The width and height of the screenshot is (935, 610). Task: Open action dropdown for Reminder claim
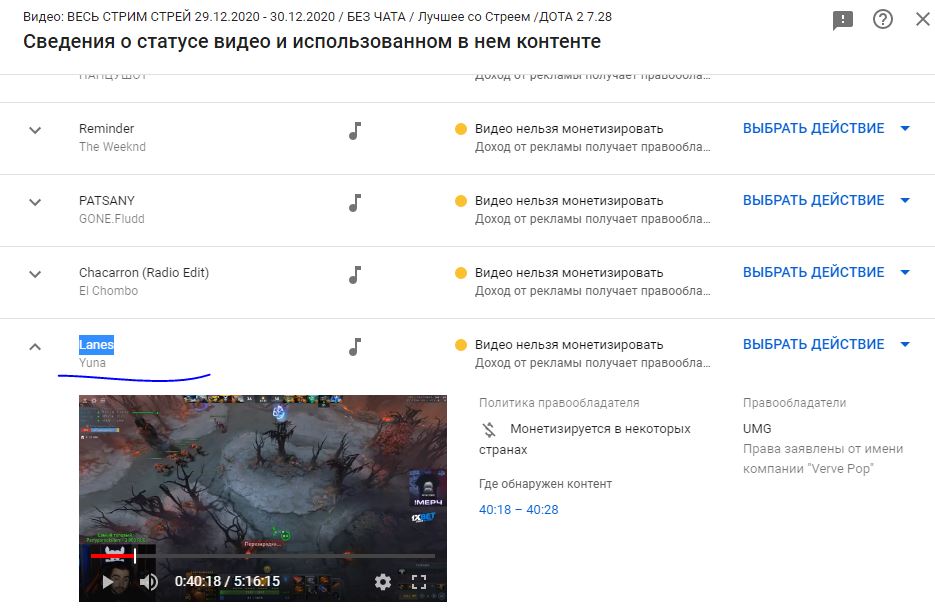coord(826,128)
